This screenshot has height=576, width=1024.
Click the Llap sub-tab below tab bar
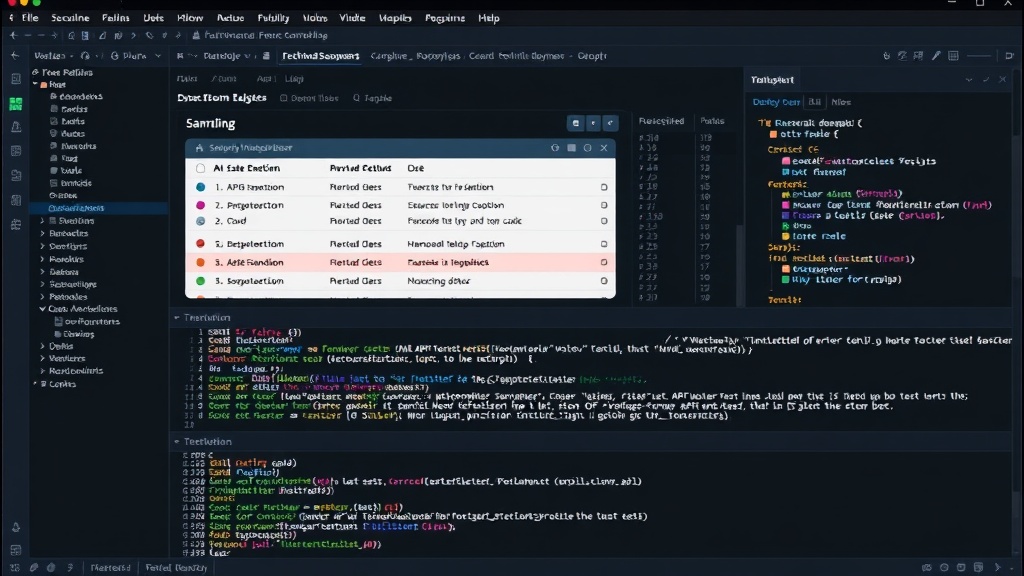(x=294, y=79)
